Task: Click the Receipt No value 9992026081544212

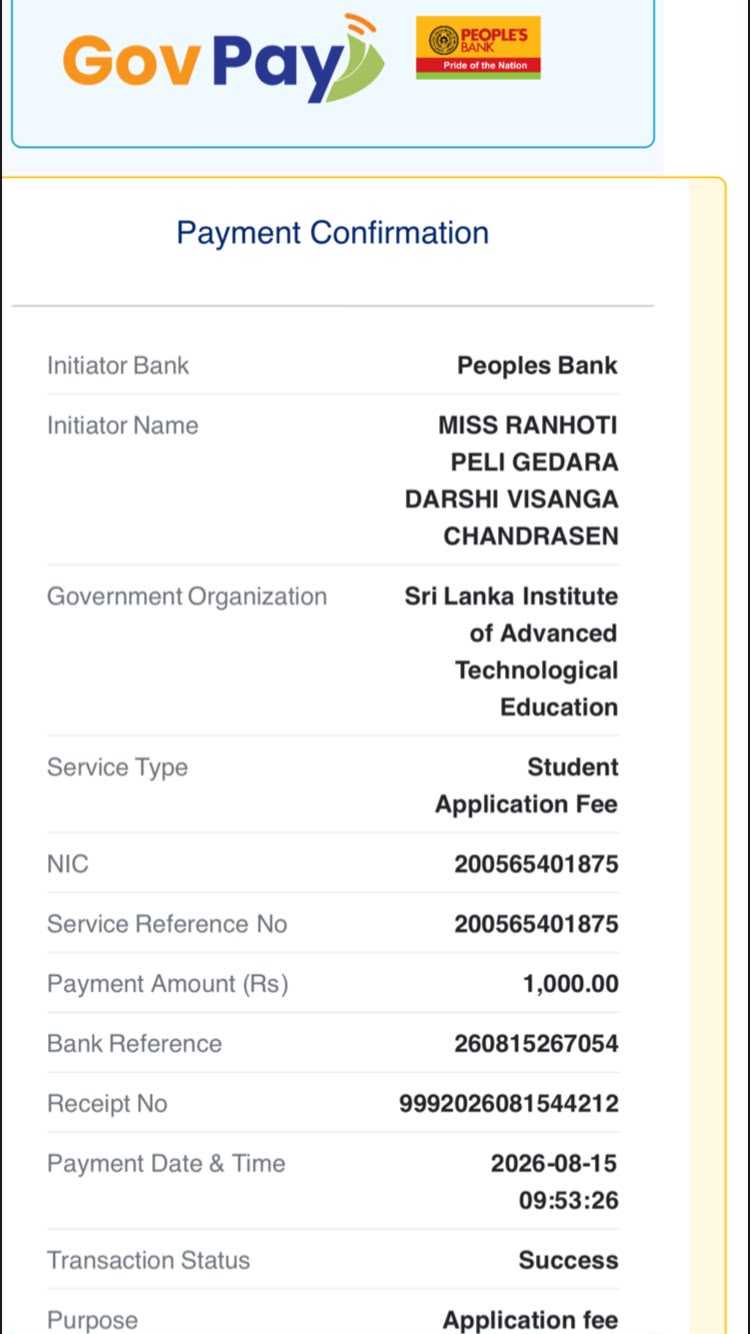Action: (509, 1104)
